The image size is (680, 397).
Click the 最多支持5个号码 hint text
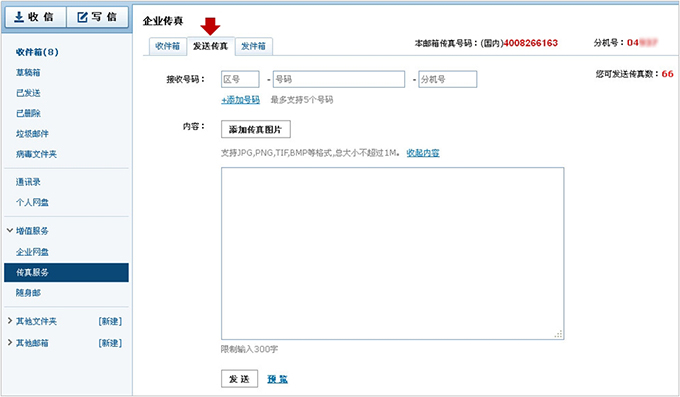(302, 100)
